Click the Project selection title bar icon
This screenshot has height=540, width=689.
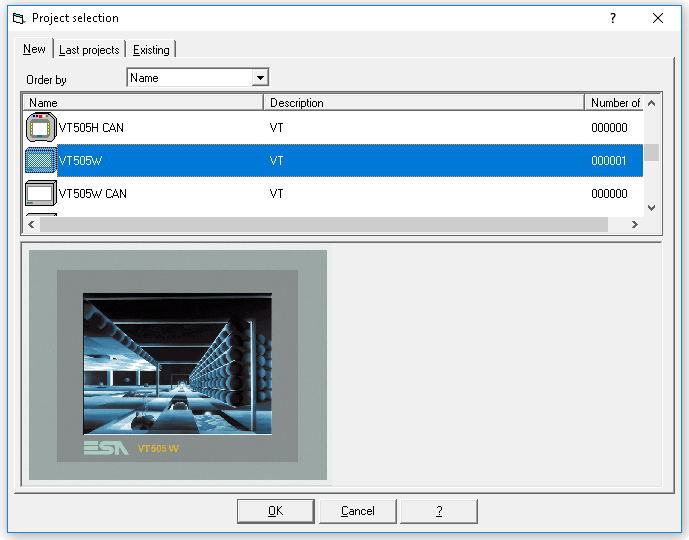coord(19,18)
